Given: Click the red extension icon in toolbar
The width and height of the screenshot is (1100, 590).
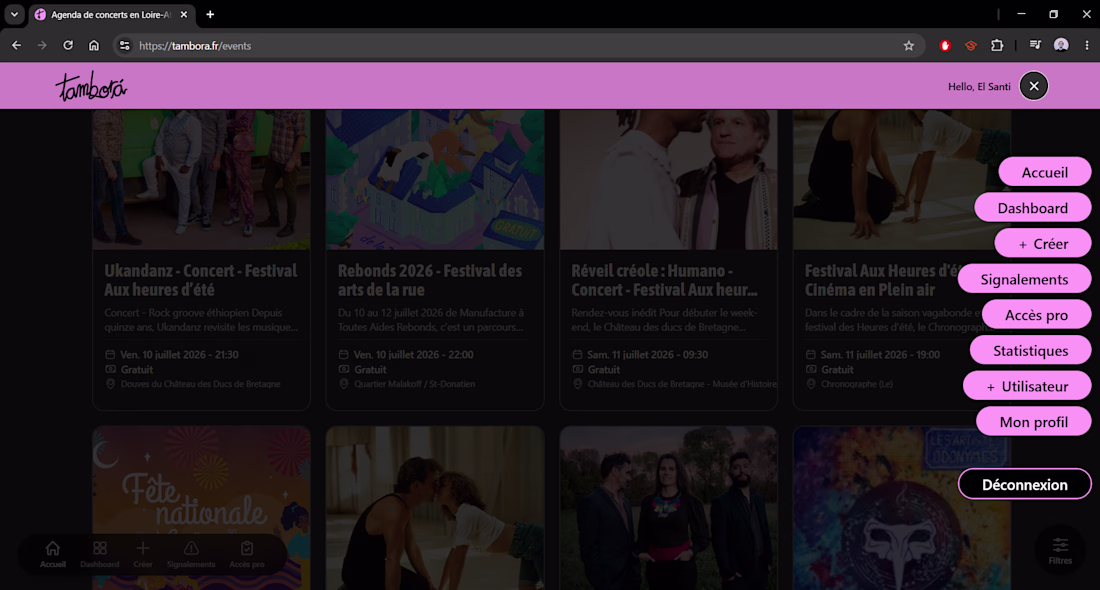Looking at the screenshot, I should [x=945, y=46].
